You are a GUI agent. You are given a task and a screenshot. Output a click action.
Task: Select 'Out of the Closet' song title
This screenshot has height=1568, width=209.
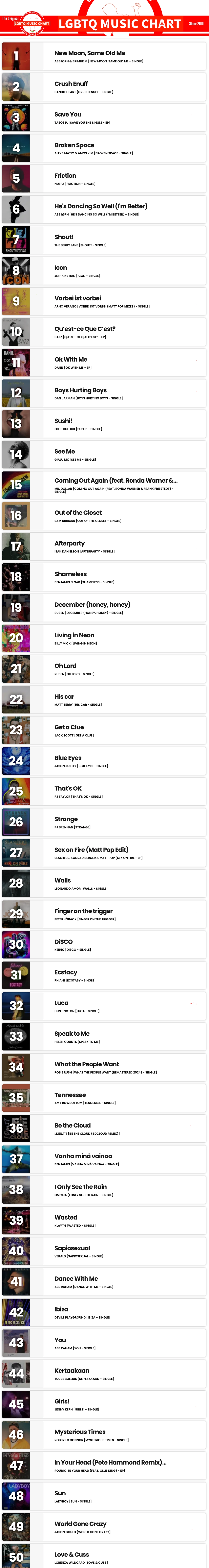78,513
